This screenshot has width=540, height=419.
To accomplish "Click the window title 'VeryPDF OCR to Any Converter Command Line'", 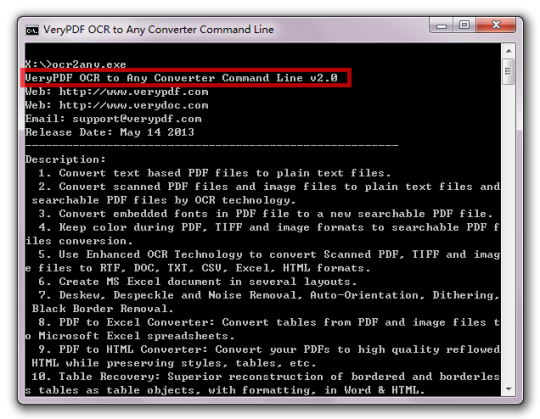I will click(158, 30).
